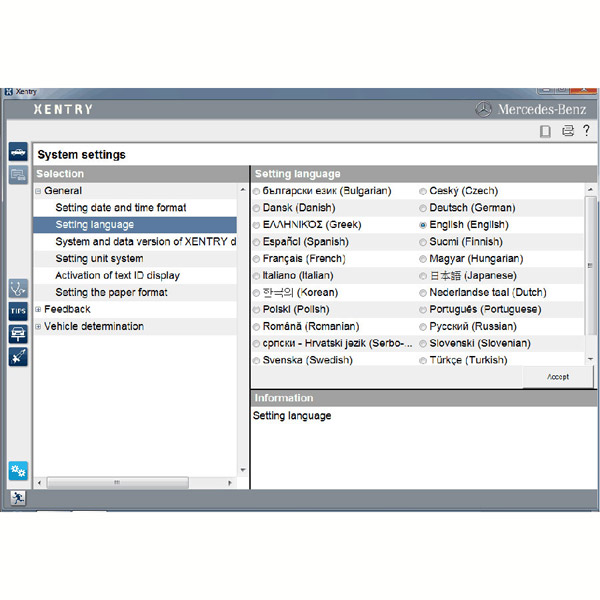Open the diagnosis stethoscope sidebar icon
Viewport: 600px width, 600px height.
(18, 289)
